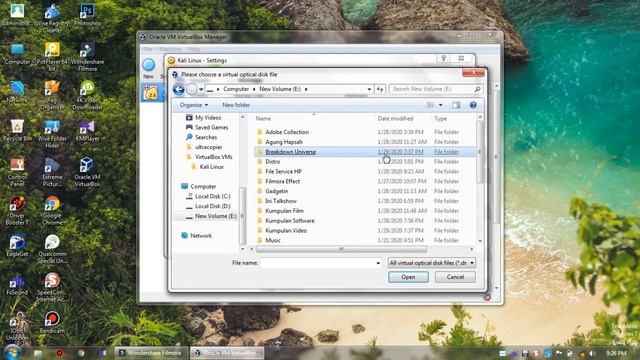Select Local Disk (C:) in navigation pane
Viewport: 640px width, 360px height.
point(208,196)
